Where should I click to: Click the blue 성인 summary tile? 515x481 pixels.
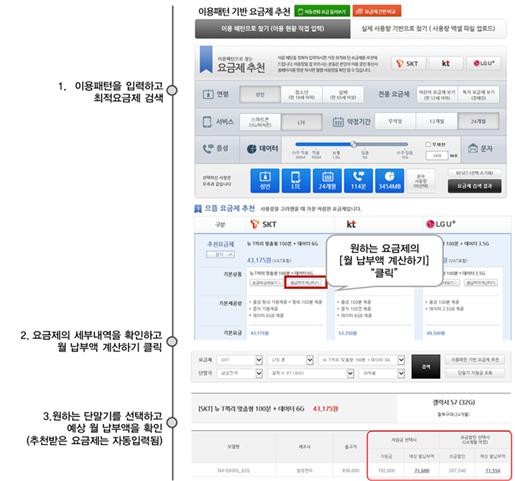(265, 181)
